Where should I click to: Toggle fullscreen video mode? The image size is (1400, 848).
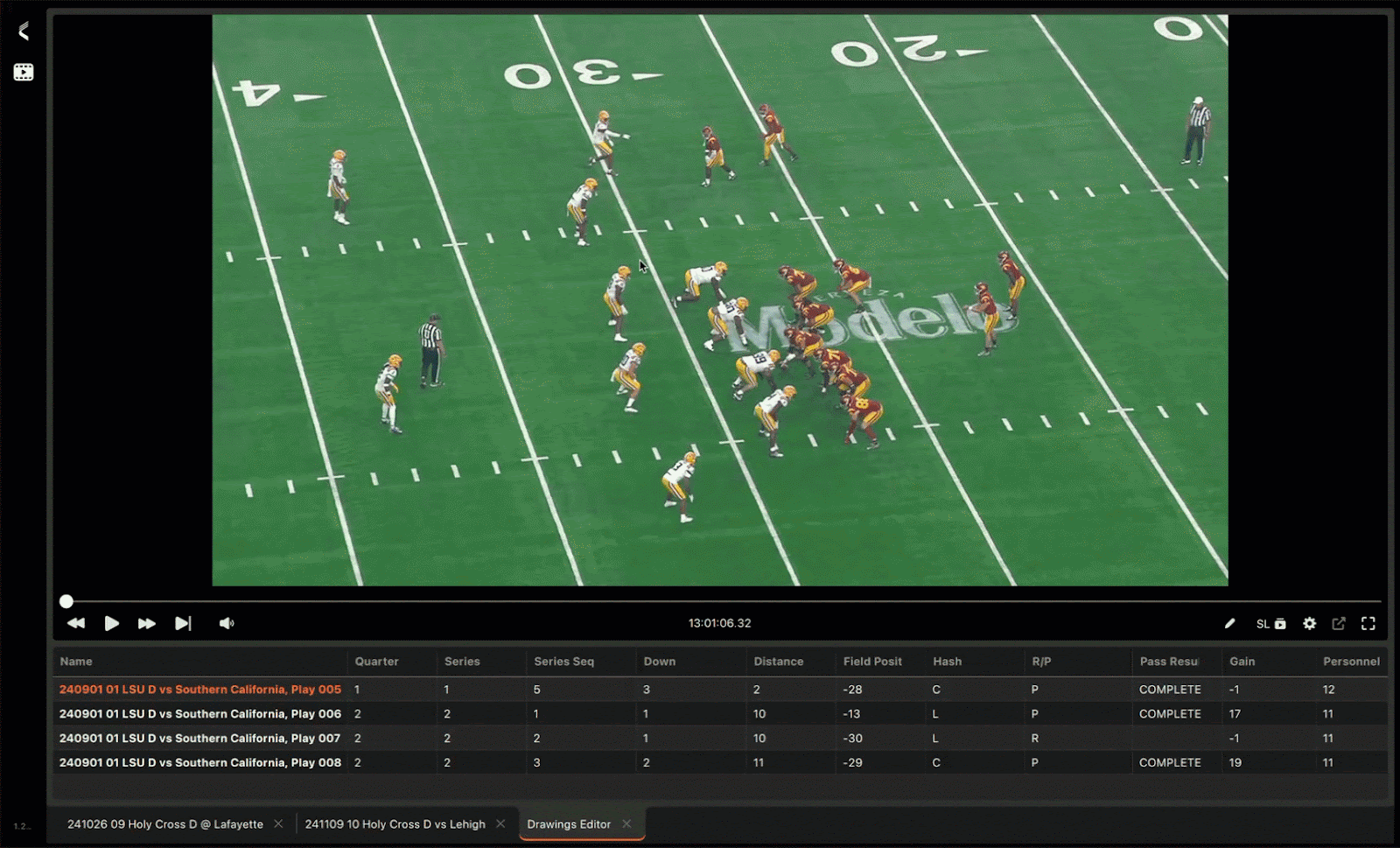point(1369,623)
